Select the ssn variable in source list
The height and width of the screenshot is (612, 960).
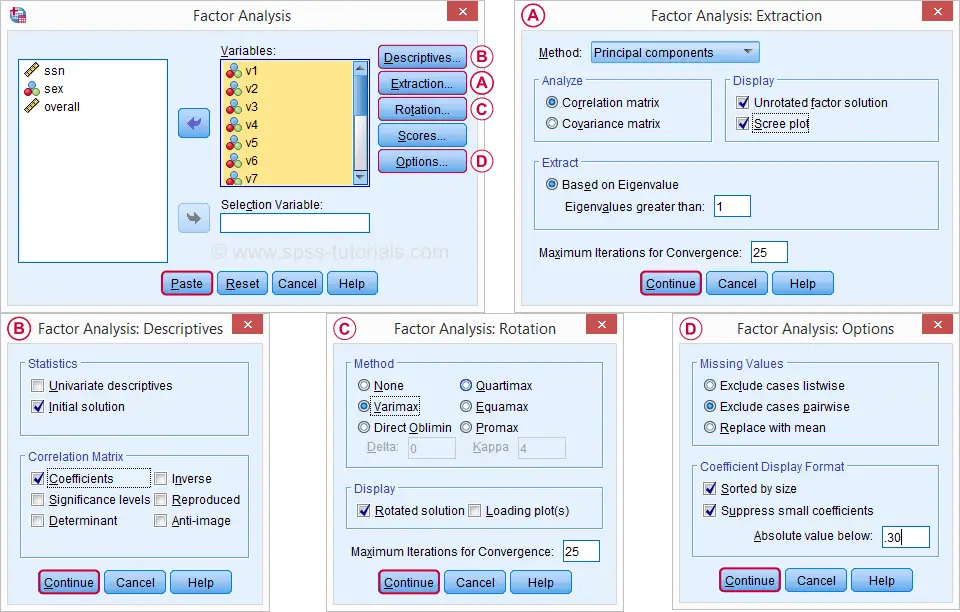click(44, 71)
